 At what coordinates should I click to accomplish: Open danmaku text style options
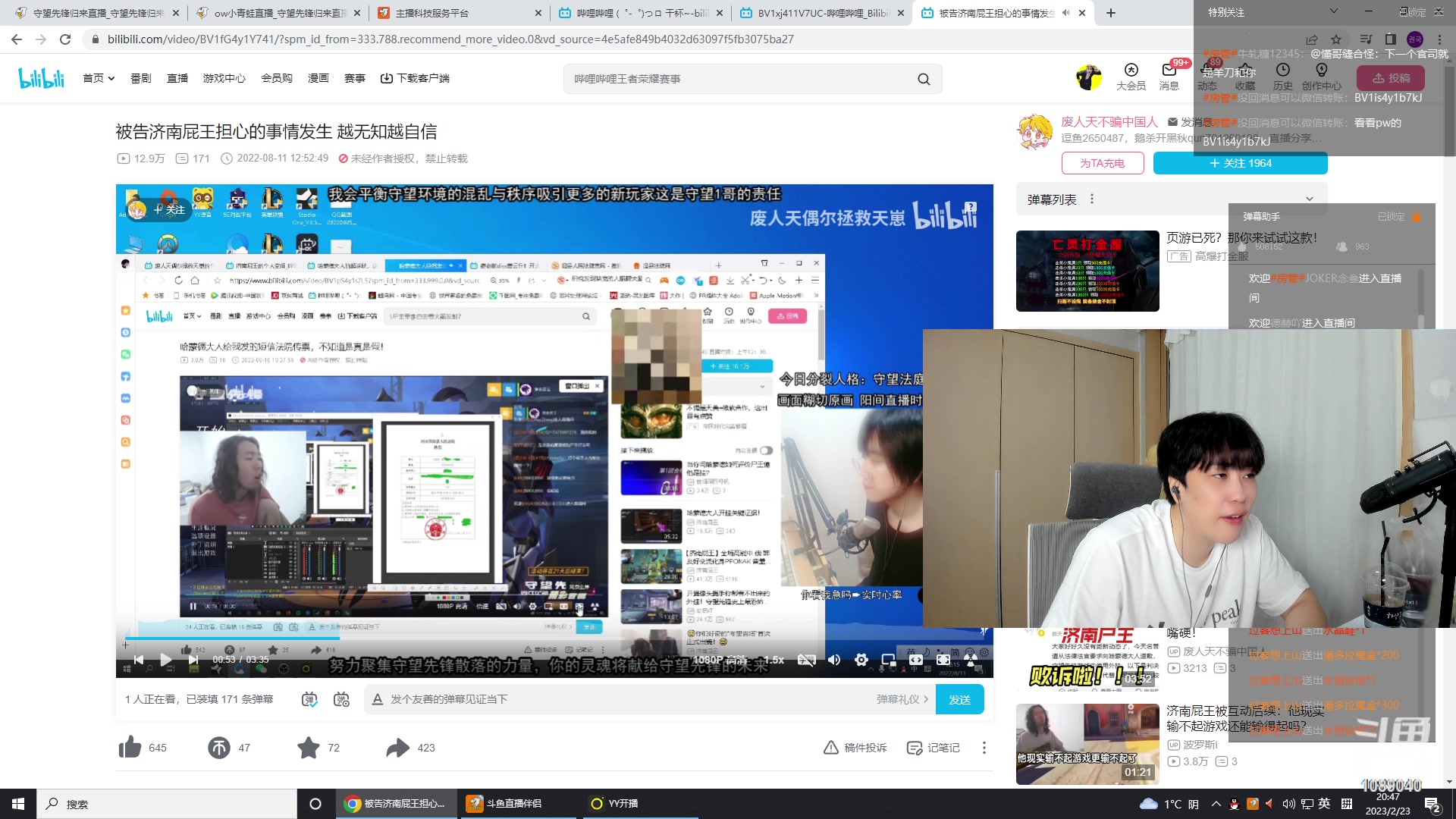pyautogui.click(x=378, y=699)
